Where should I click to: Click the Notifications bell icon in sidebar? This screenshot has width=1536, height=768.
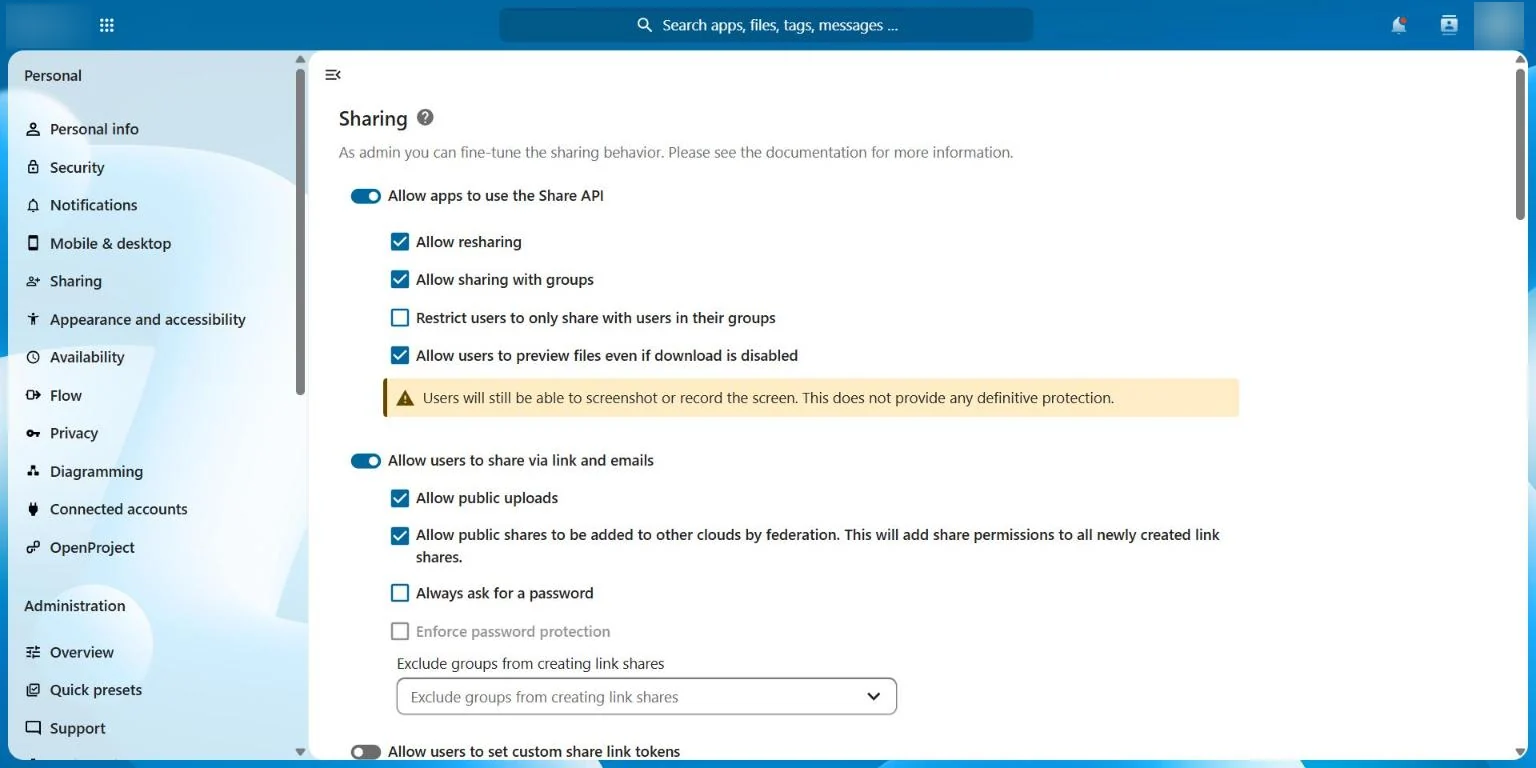[x=33, y=205]
